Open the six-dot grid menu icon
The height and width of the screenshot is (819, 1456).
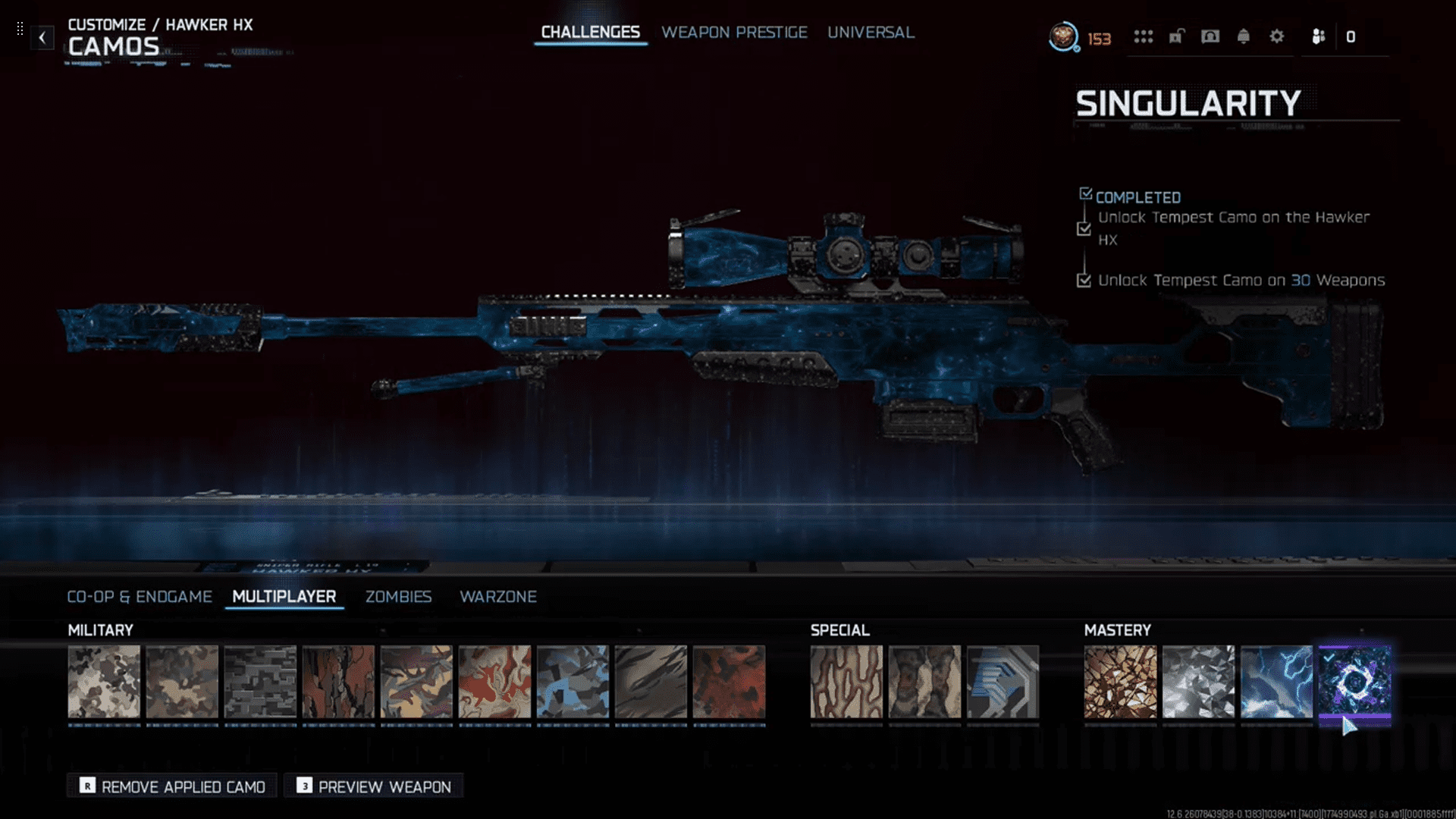tap(1143, 36)
